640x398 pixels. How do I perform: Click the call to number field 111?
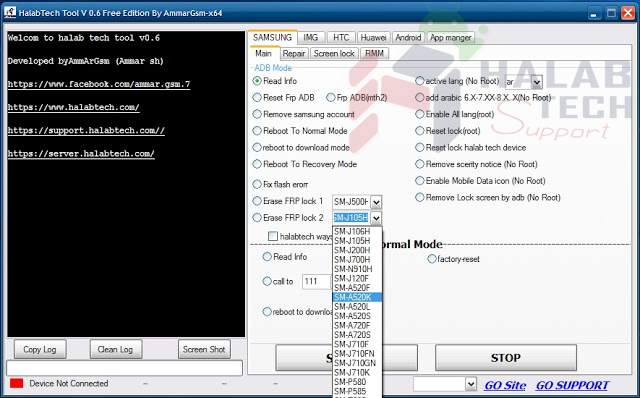click(316, 282)
